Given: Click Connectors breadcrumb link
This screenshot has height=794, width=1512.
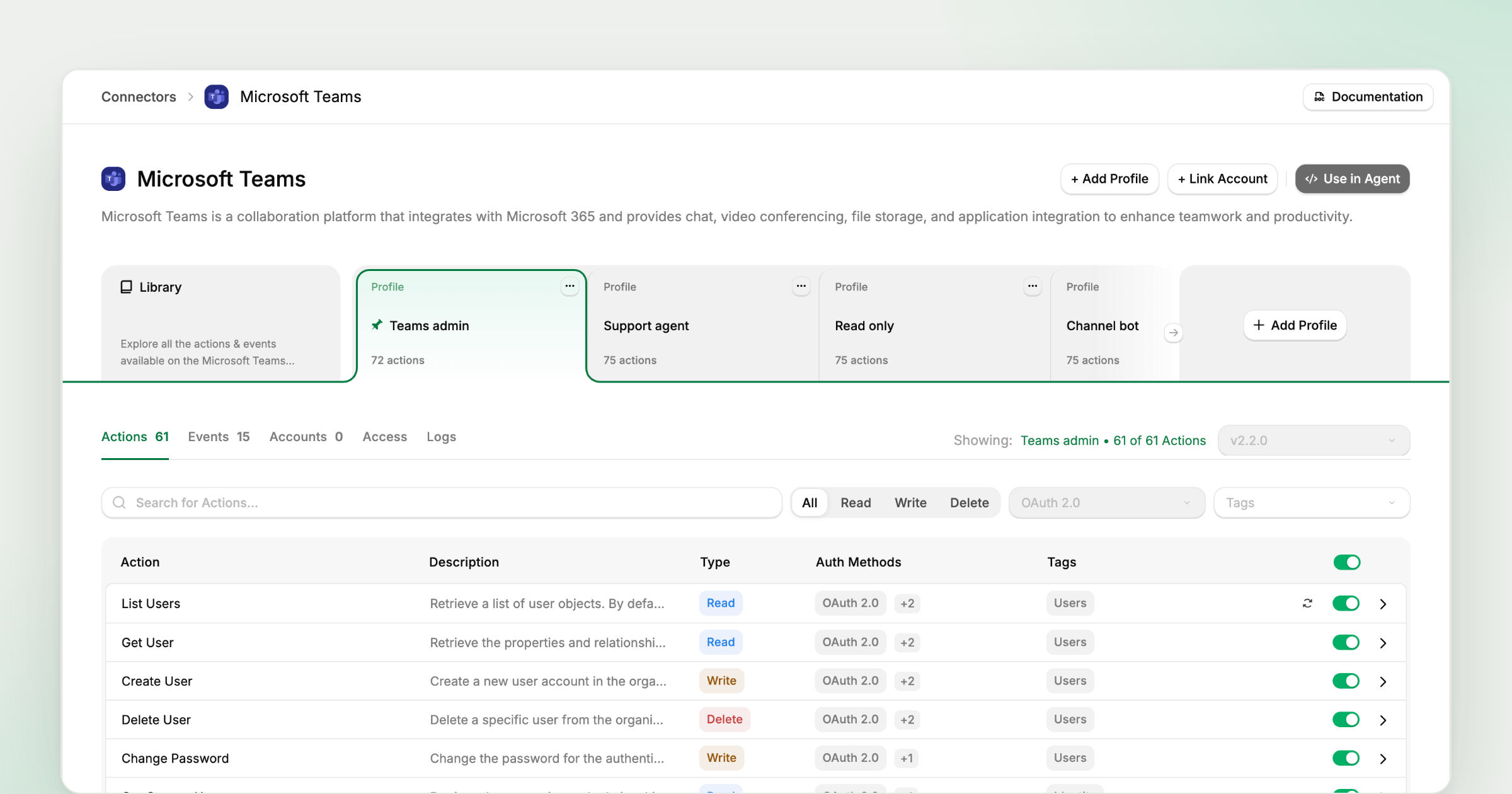Looking at the screenshot, I should 139,96.
